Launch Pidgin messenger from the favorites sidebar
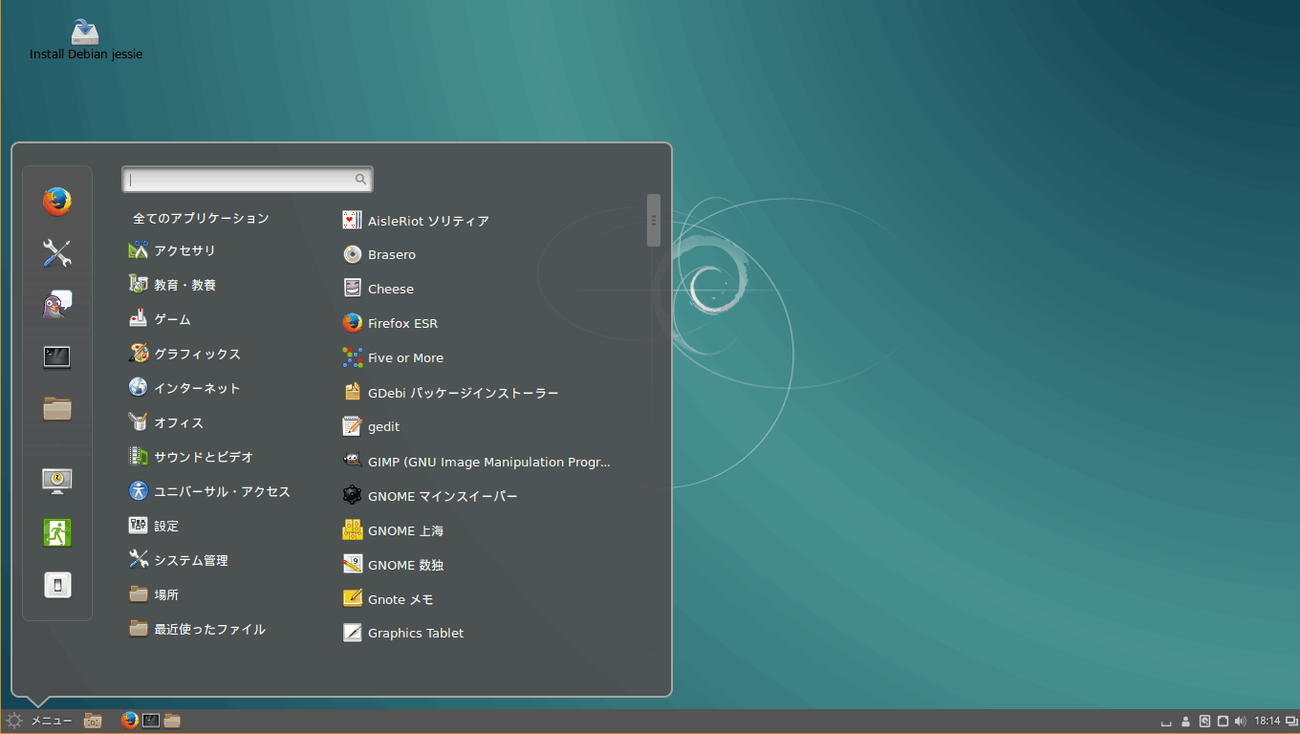 [57, 305]
